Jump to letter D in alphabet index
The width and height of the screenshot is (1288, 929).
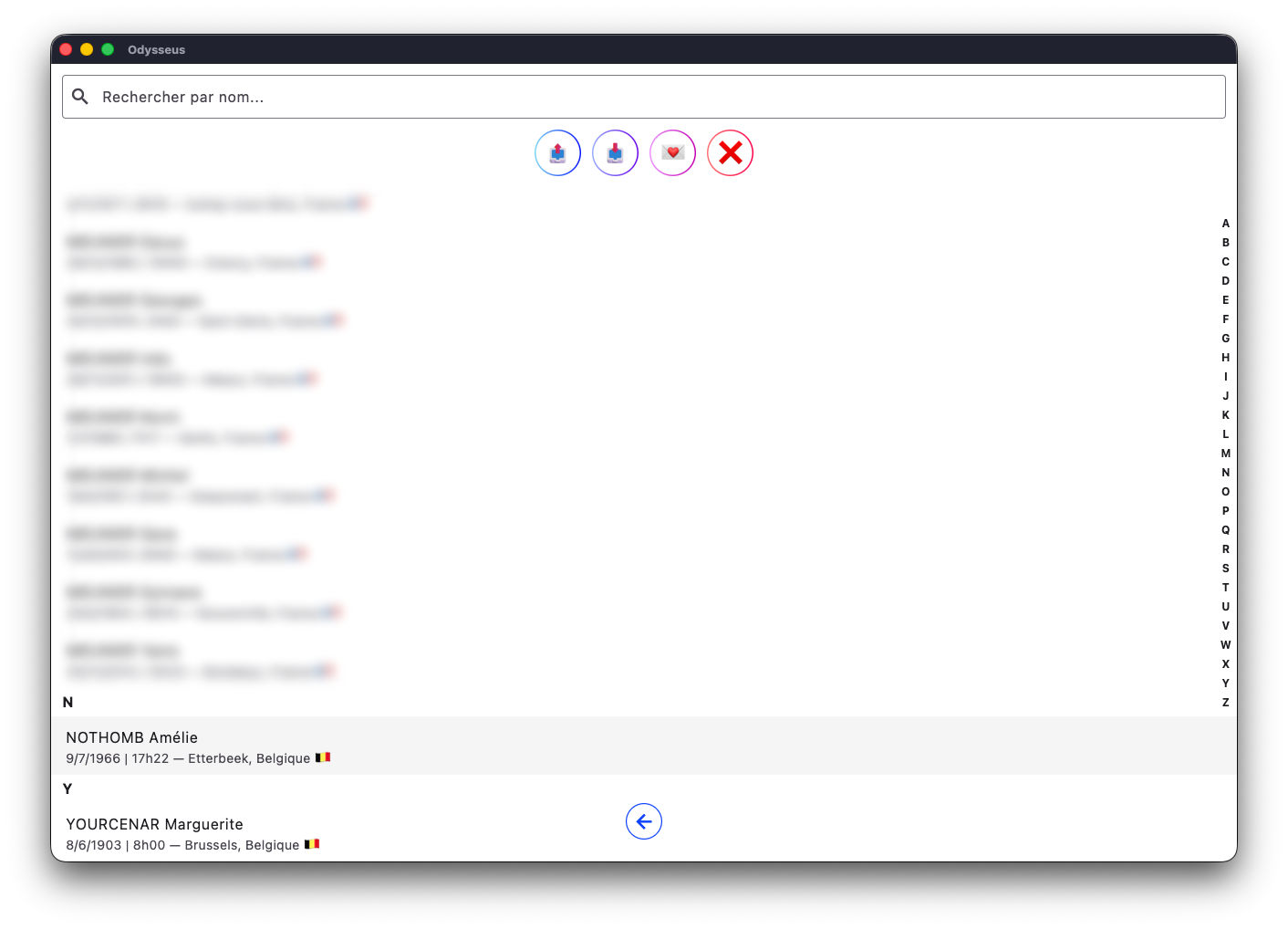1226,281
